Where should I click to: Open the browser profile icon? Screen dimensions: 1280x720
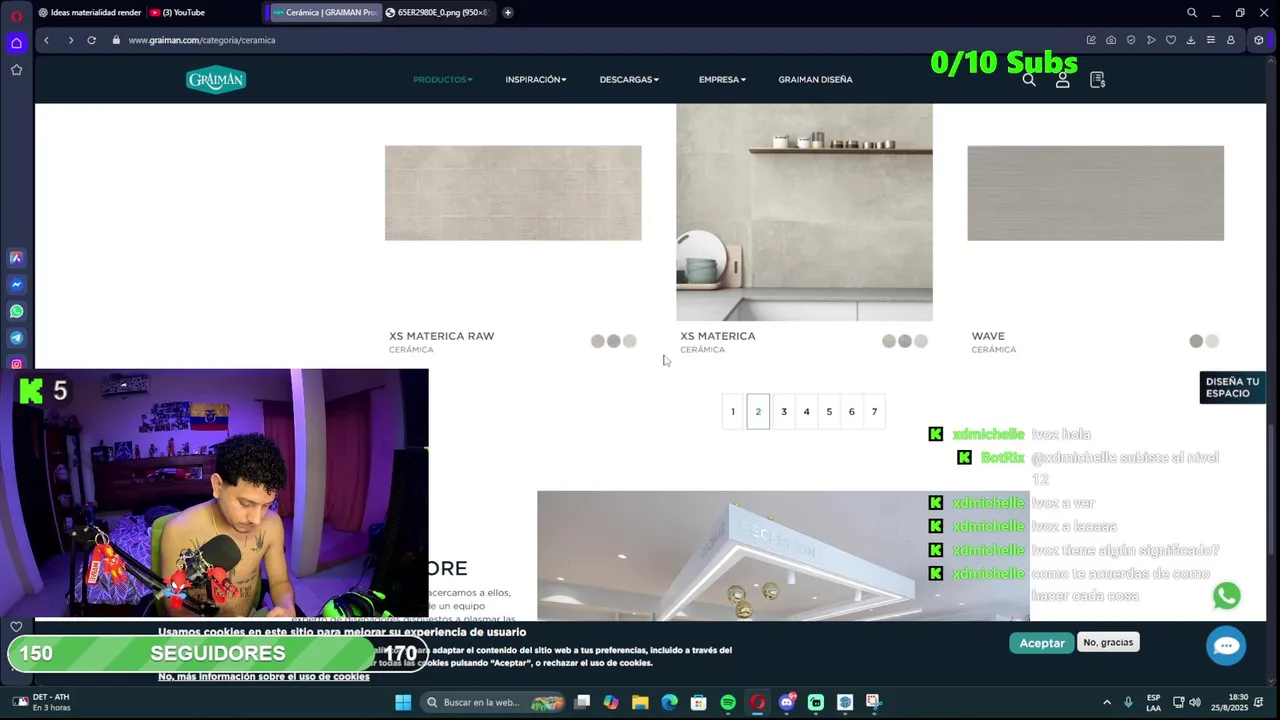[x=1231, y=40]
